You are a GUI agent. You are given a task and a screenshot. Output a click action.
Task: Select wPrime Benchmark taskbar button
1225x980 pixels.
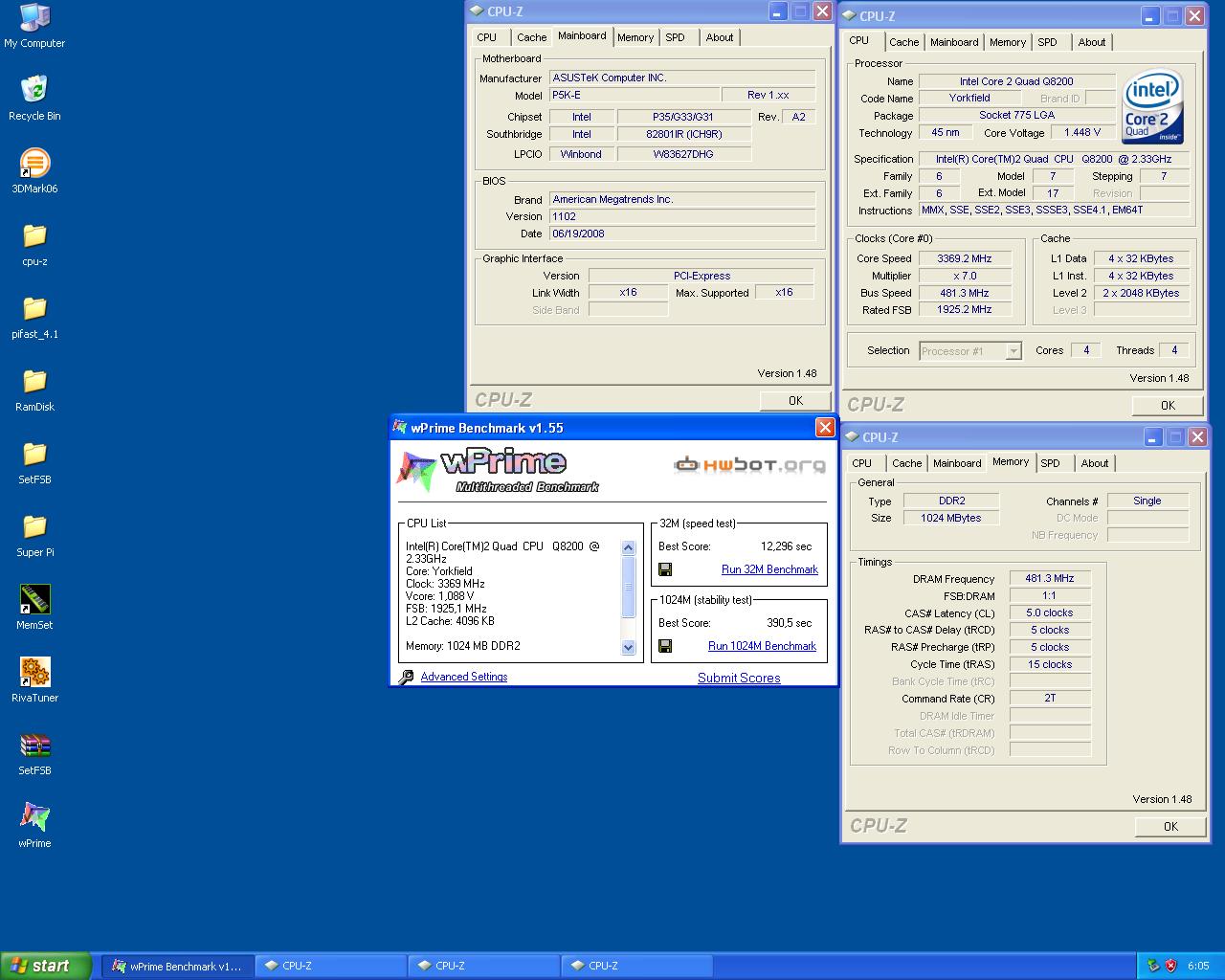point(178,966)
